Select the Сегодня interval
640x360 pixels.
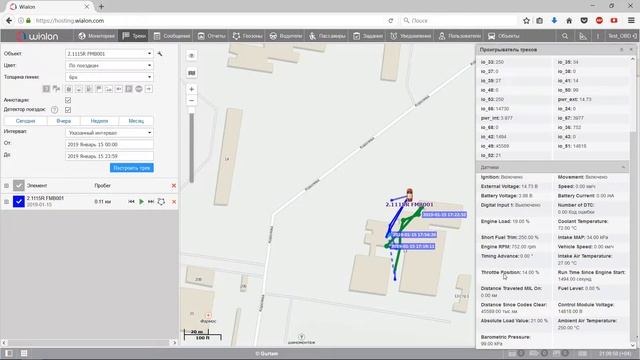(x=25, y=121)
